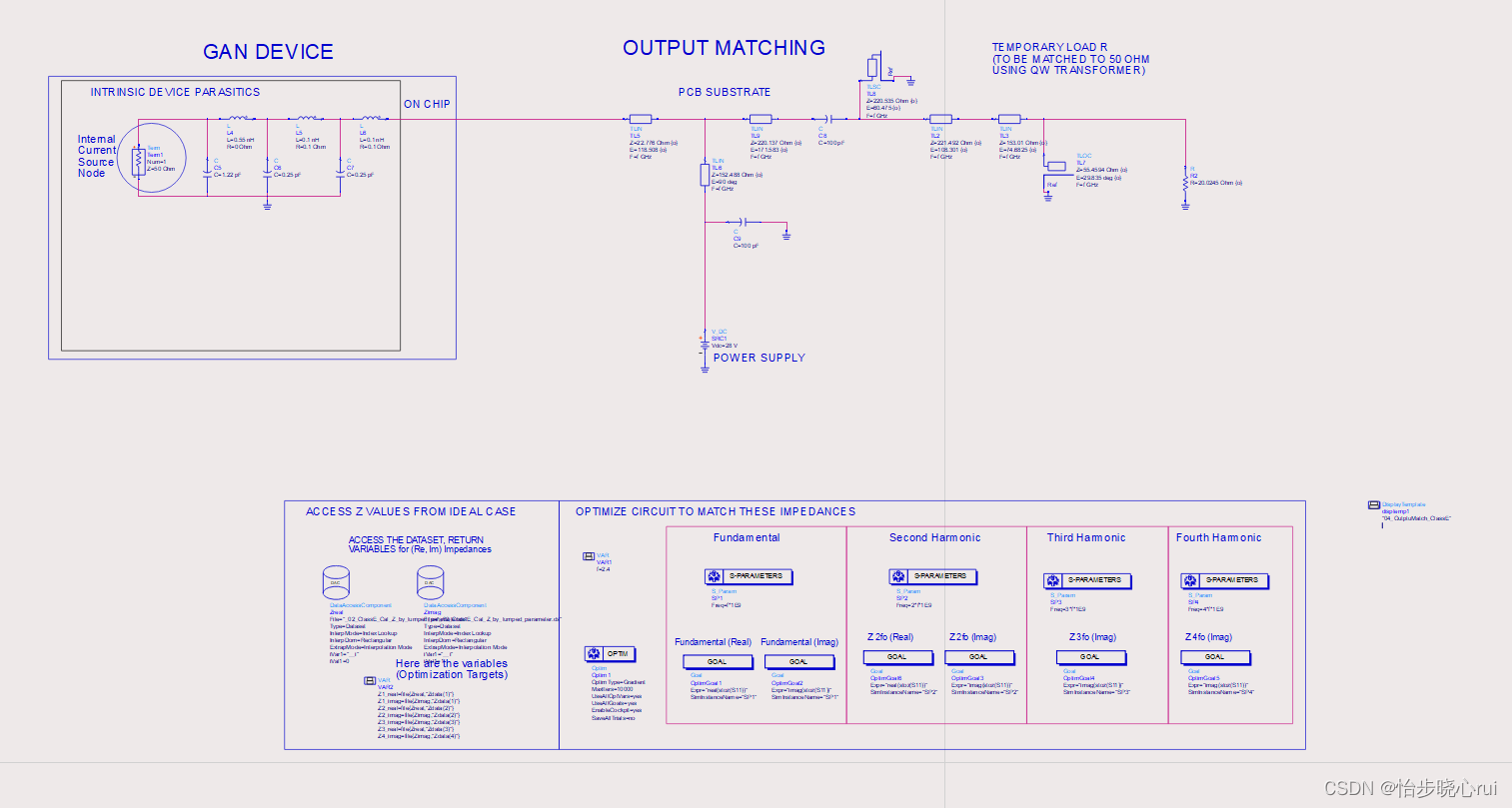Viewport: 1512px width, 808px height.
Task: Select the Z2fo (Imag) GOAL block
Action: [979, 657]
